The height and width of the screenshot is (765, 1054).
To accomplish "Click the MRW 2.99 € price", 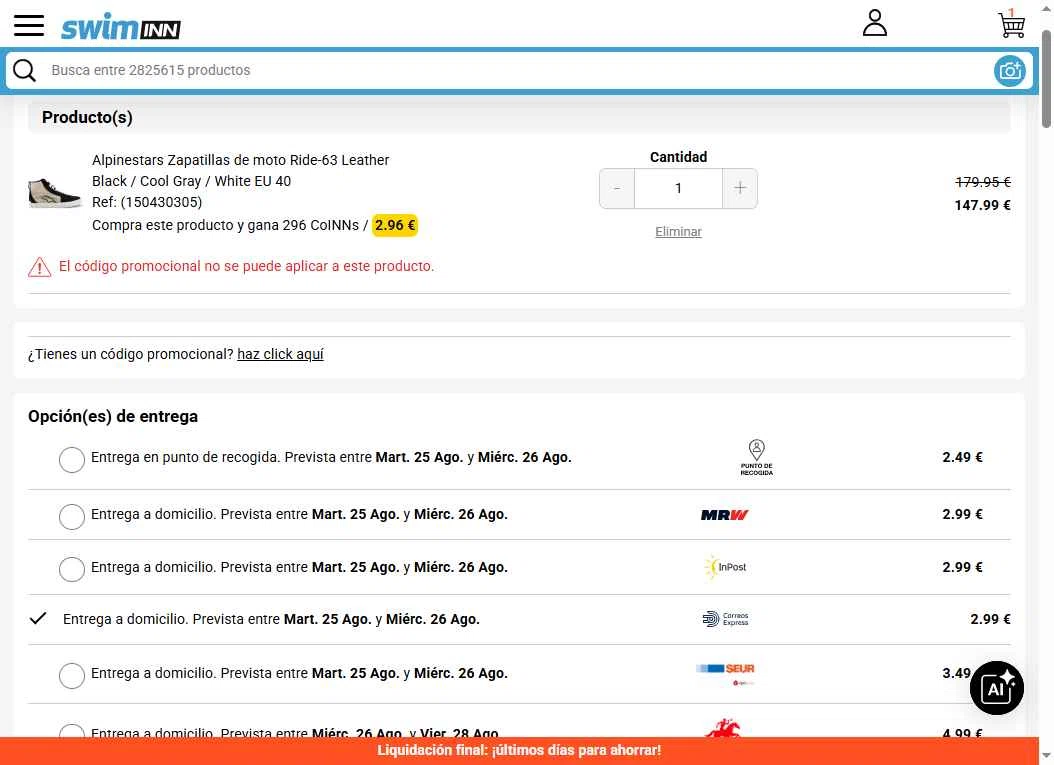I will pos(963,514).
